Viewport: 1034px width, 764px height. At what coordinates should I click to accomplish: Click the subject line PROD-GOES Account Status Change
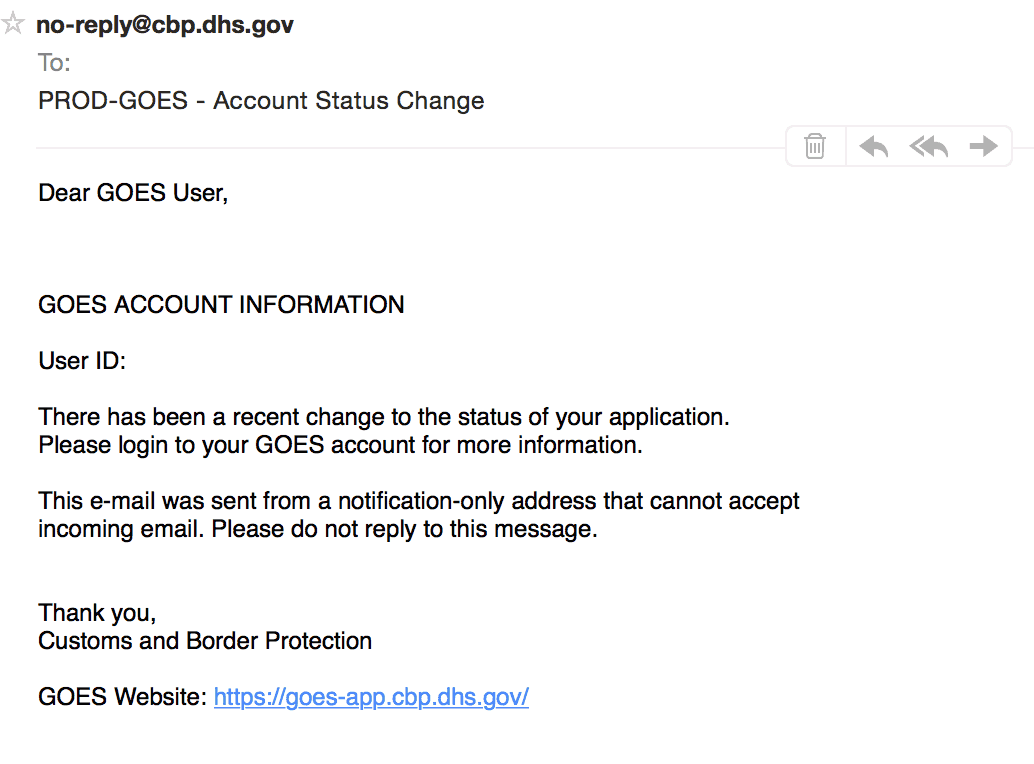[261, 101]
